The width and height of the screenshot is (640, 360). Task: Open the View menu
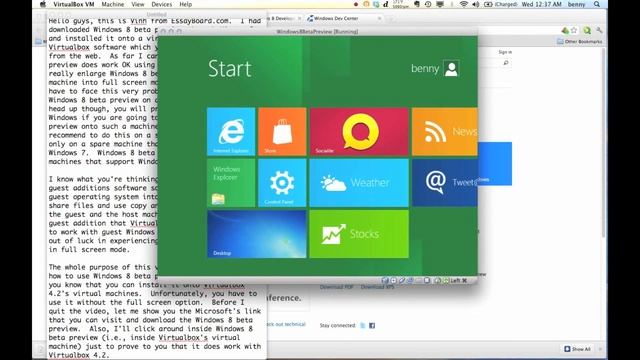pyautogui.click(x=138, y=4)
